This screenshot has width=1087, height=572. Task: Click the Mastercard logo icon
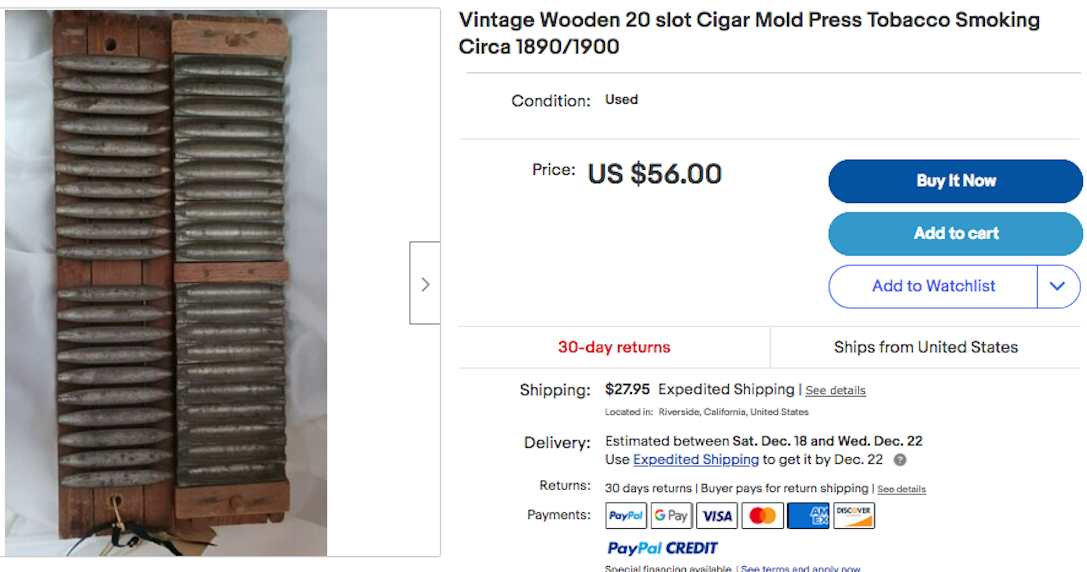tap(762, 516)
